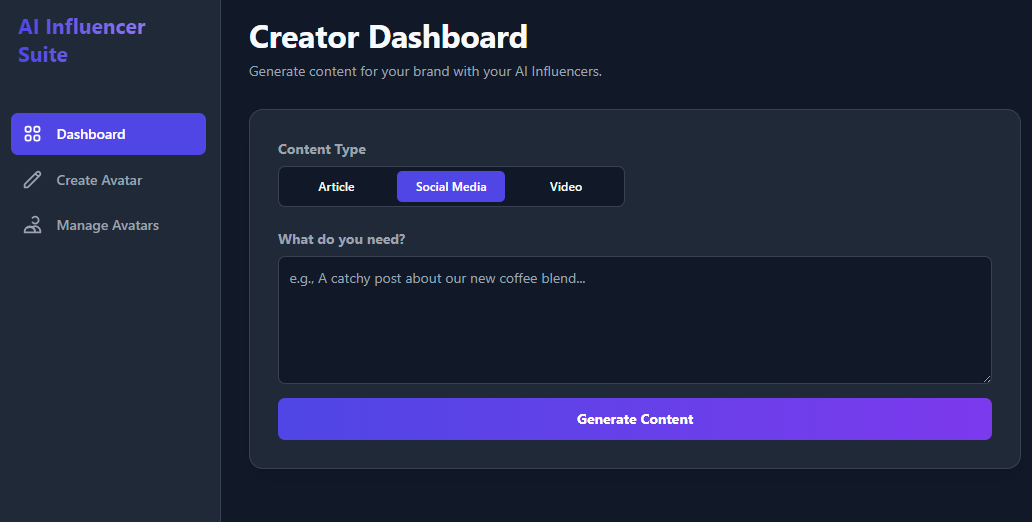This screenshot has width=1032, height=522.
Task: Click the Create Avatar pencil icon
Action: (x=32, y=180)
